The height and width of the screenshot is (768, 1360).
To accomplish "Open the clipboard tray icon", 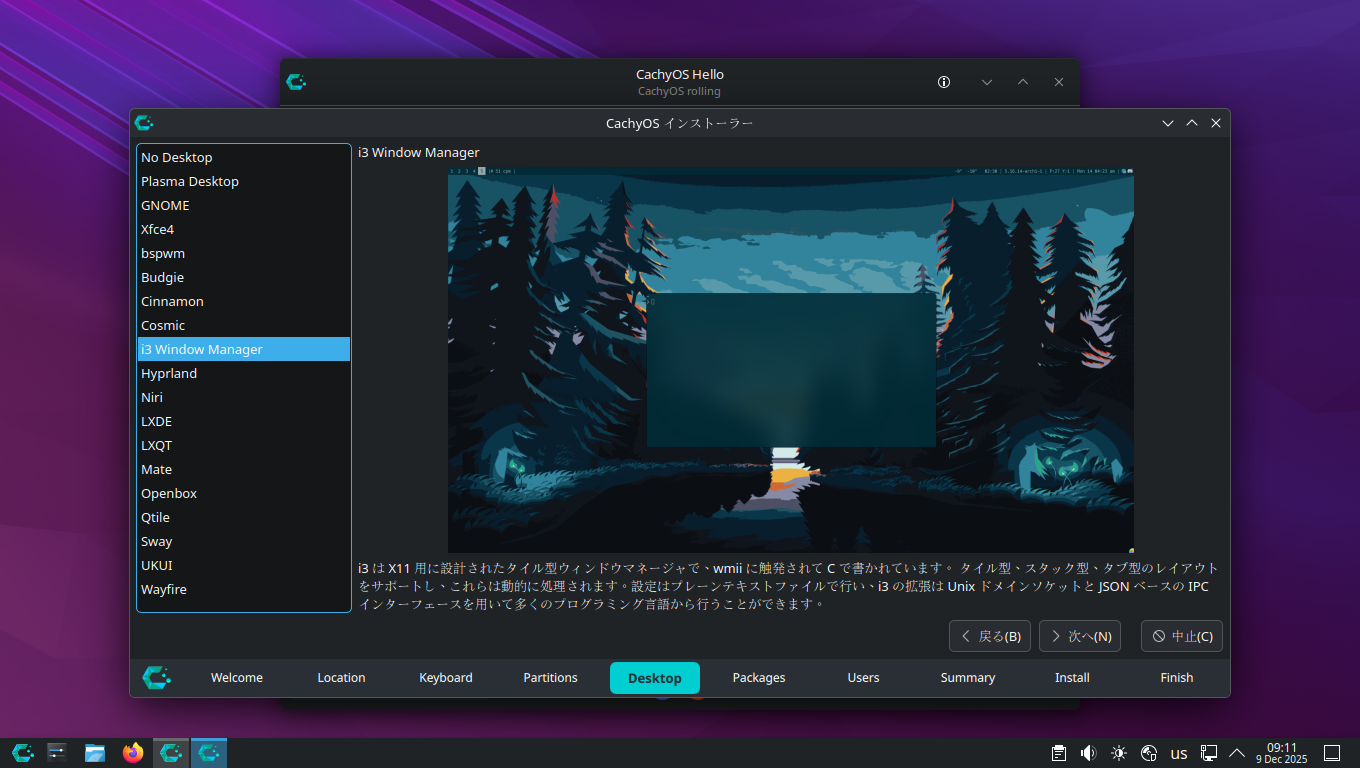I will pyautogui.click(x=1058, y=753).
